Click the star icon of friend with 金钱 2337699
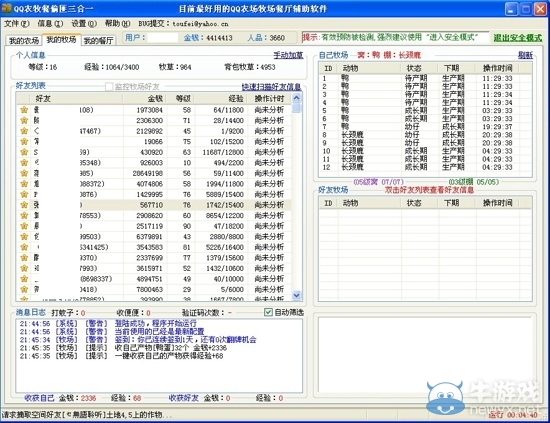Screen dimensions: 550x423 pos(24,257)
